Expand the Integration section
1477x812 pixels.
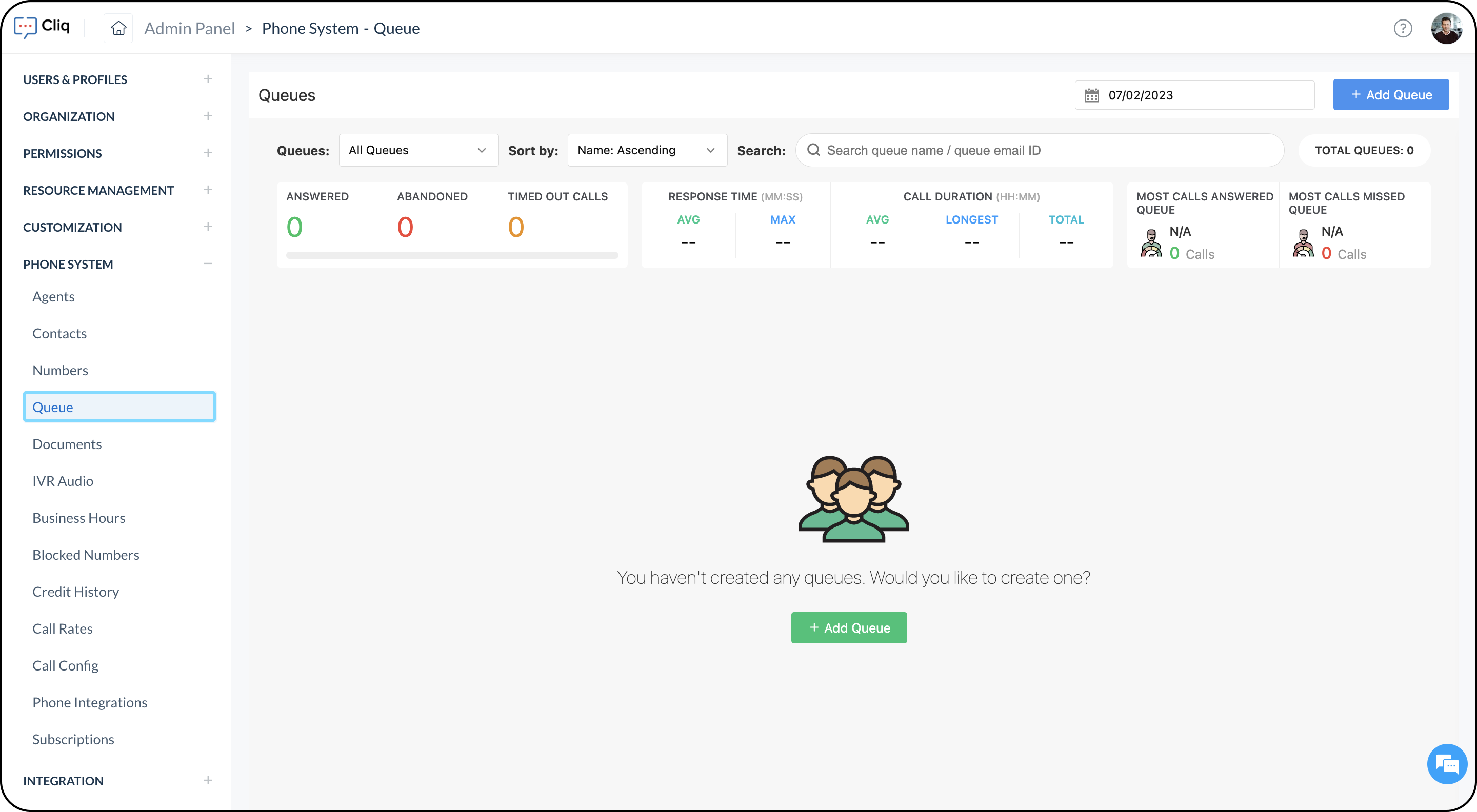tap(208, 781)
